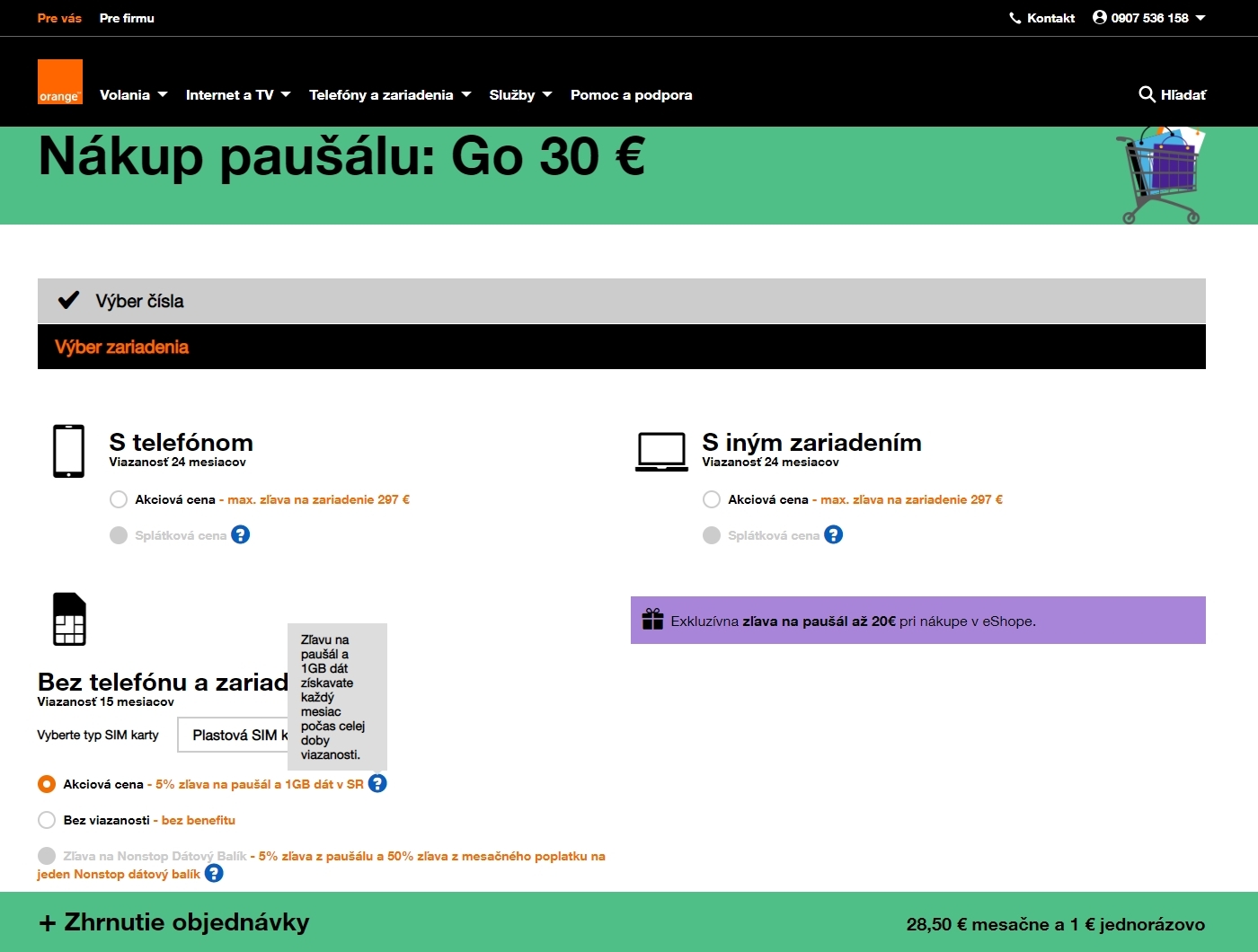Open the Internet a TV dropdown
Viewport: 1258px width, 952px height.
coord(238,94)
